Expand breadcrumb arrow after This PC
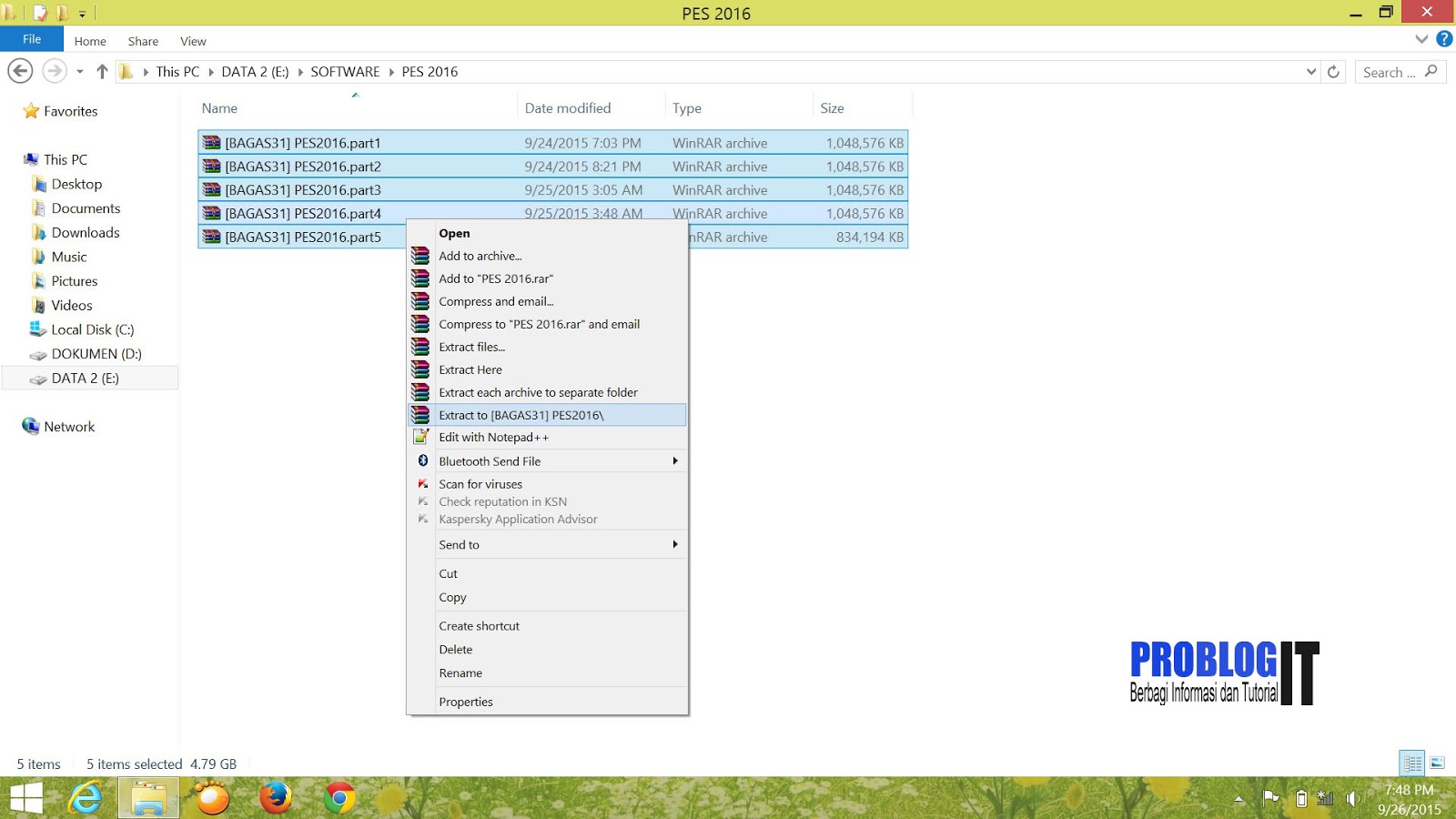 [211, 72]
